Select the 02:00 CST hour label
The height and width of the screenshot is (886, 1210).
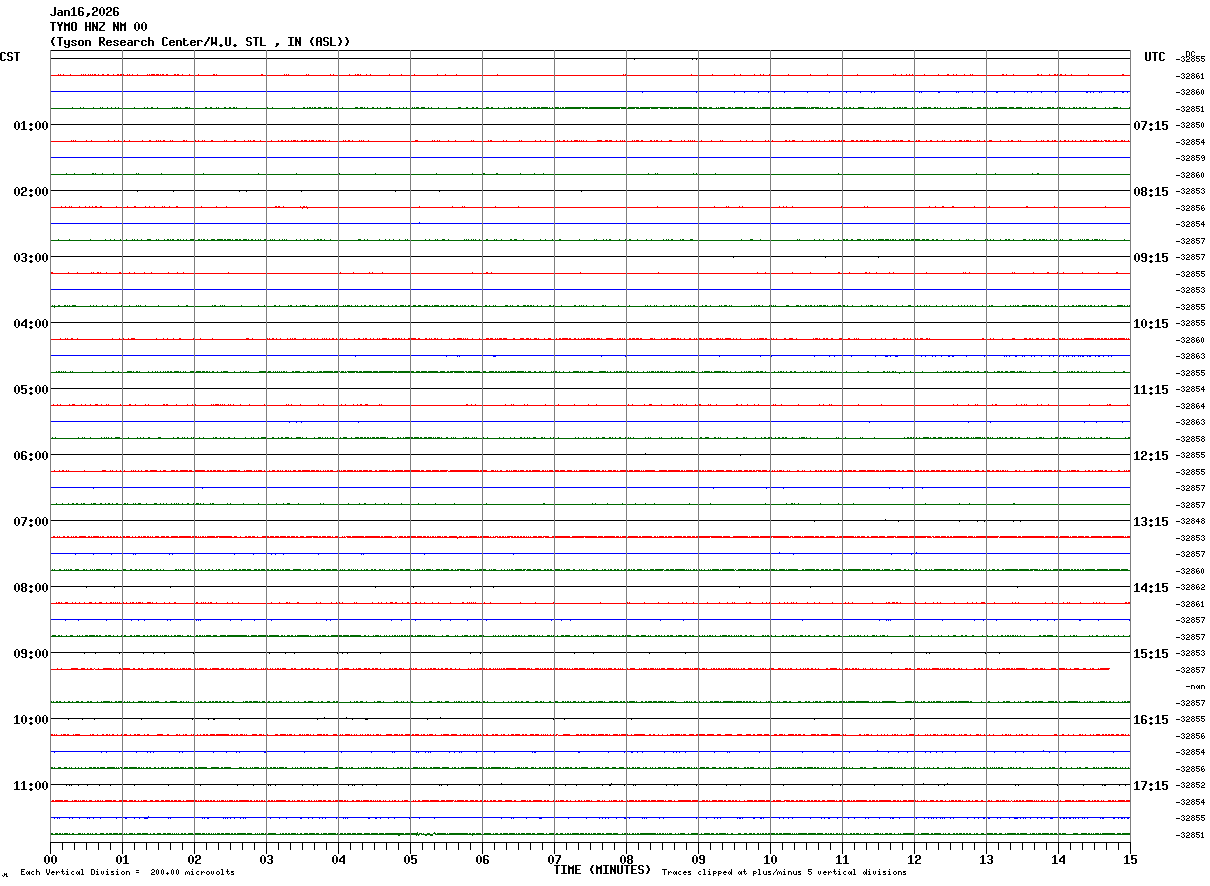click(x=31, y=191)
